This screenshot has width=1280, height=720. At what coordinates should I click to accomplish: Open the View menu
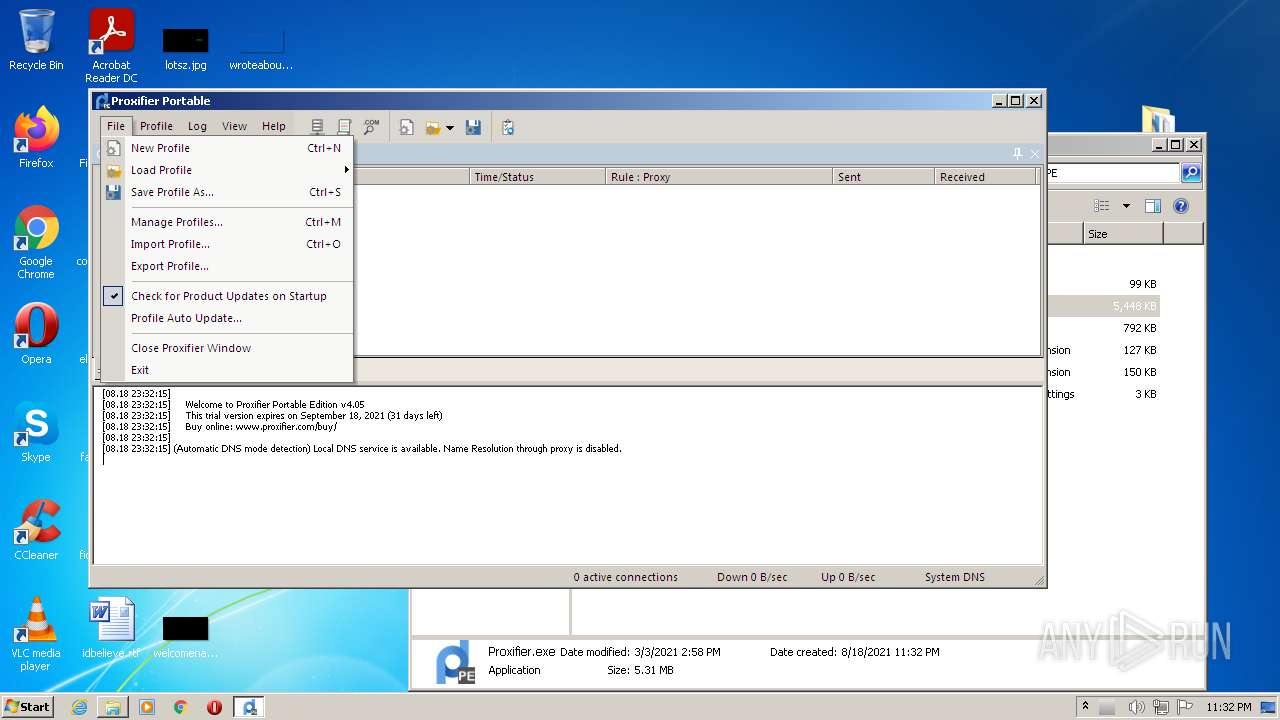(x=234, y=126)
